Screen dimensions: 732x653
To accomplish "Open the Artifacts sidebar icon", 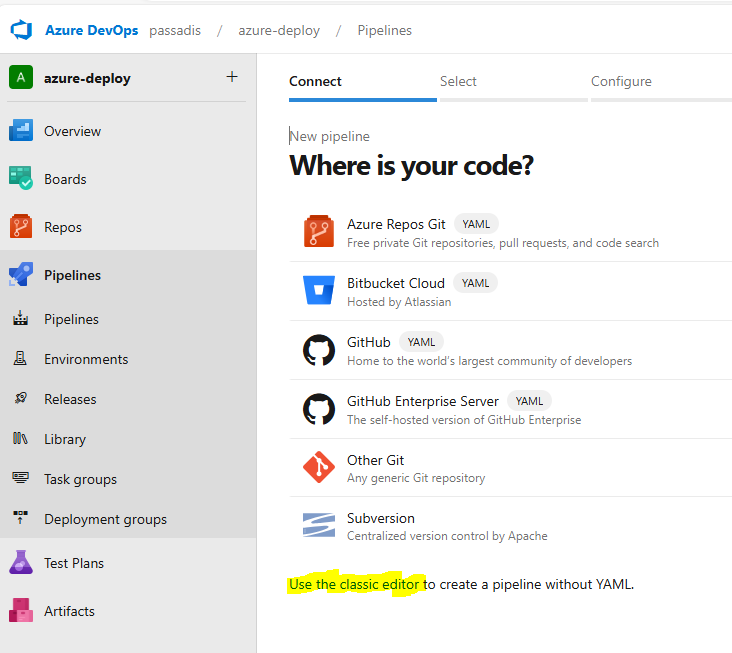I will (21, 611).
